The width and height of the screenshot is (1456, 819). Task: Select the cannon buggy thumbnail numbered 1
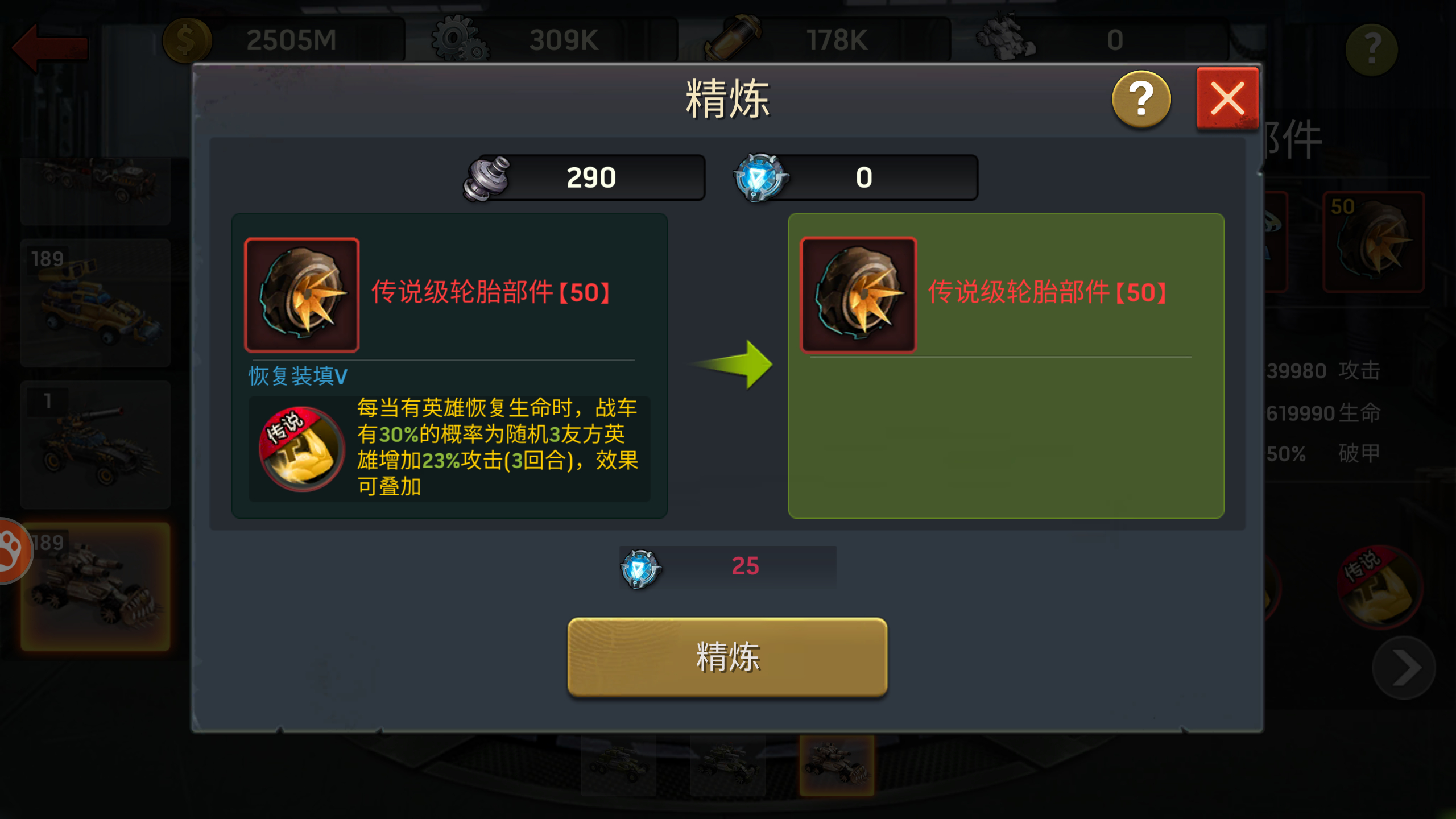point(96,445)
